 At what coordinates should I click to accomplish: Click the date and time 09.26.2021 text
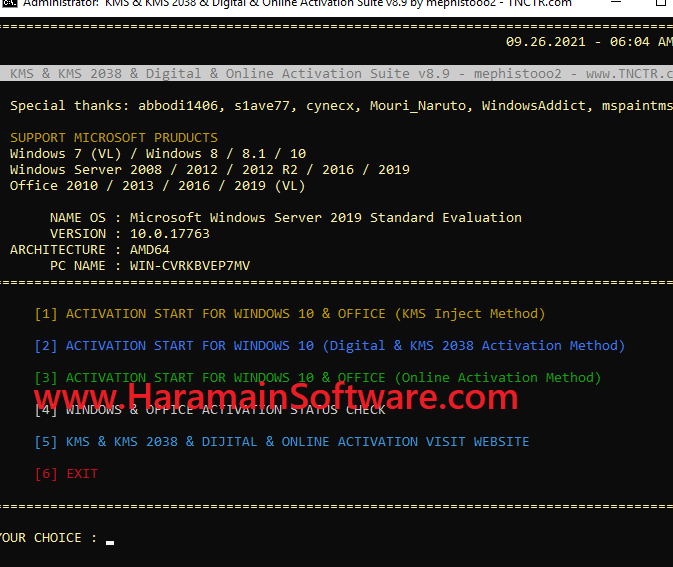[589, 42]
